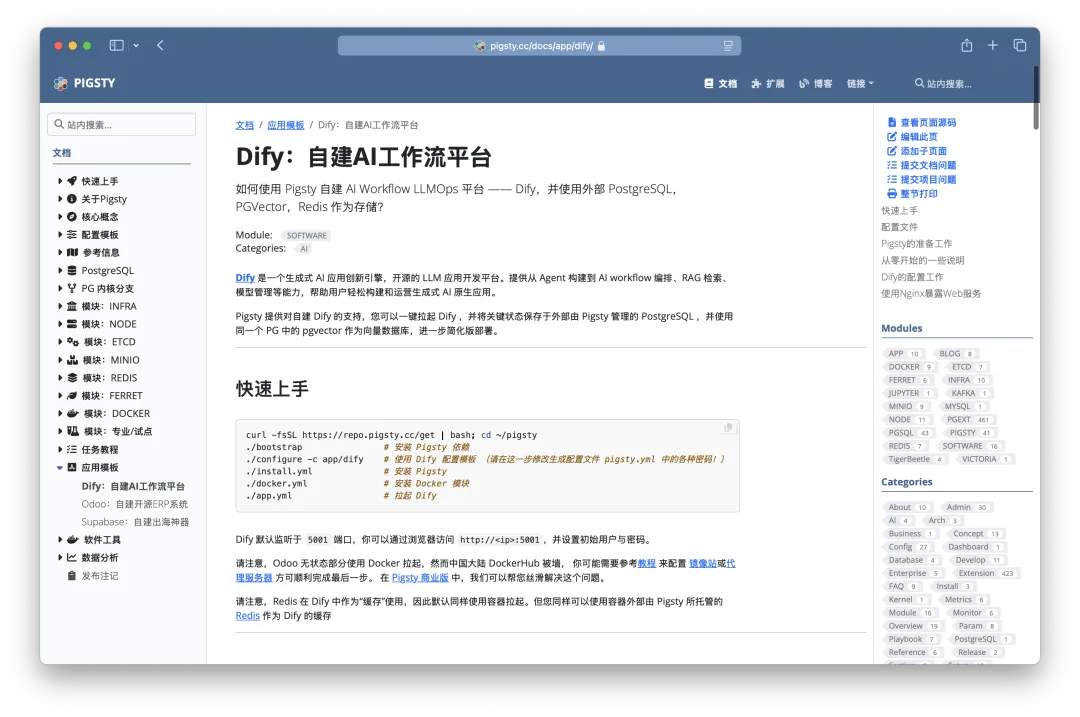Click the left sidebar search box
This screenshot has width=1080, height=717.
pos(121,125)
